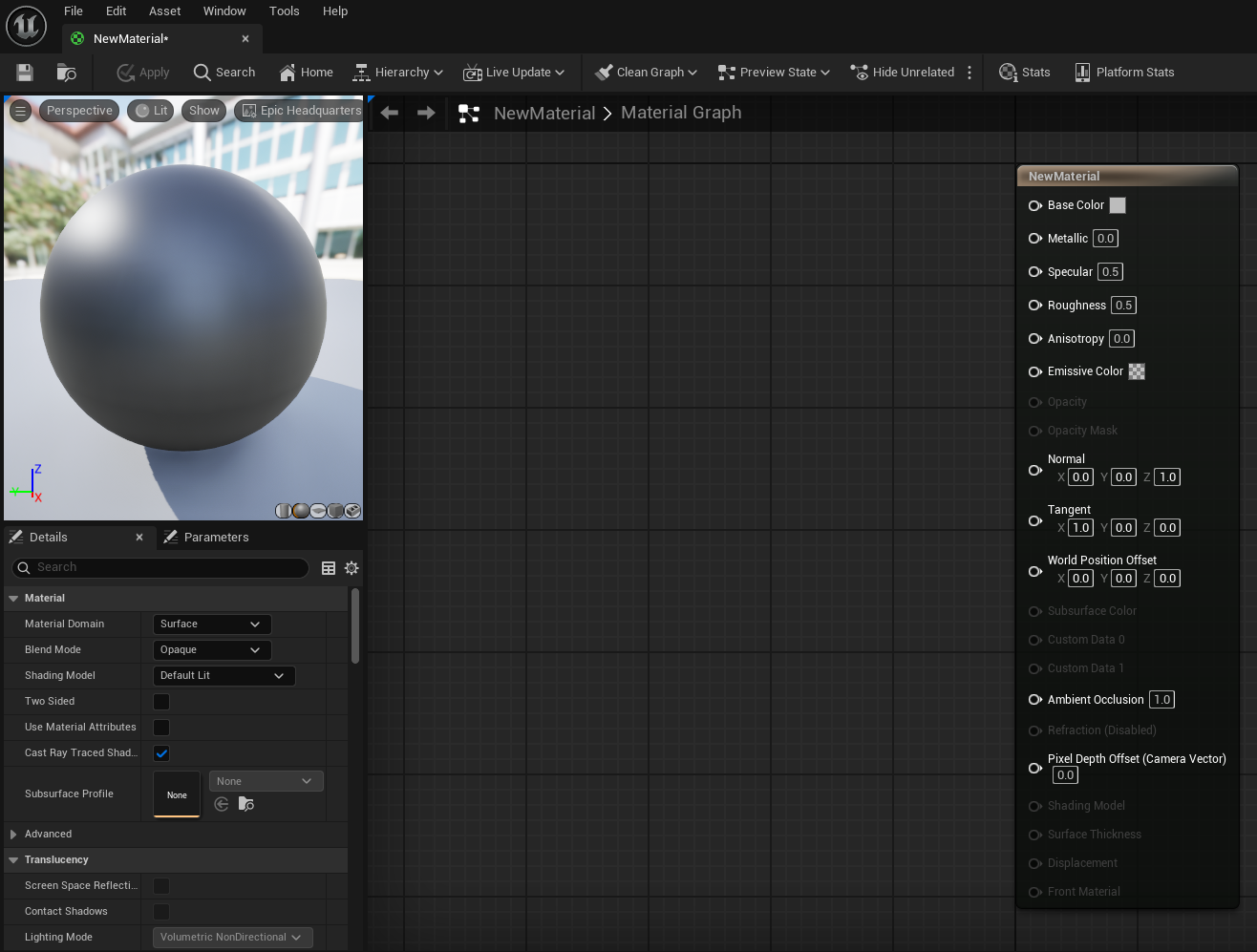Uncheck Cast Ray Traced Shadows
Image resolution: width=1257 pixels, height=952 pixels.
161,753
